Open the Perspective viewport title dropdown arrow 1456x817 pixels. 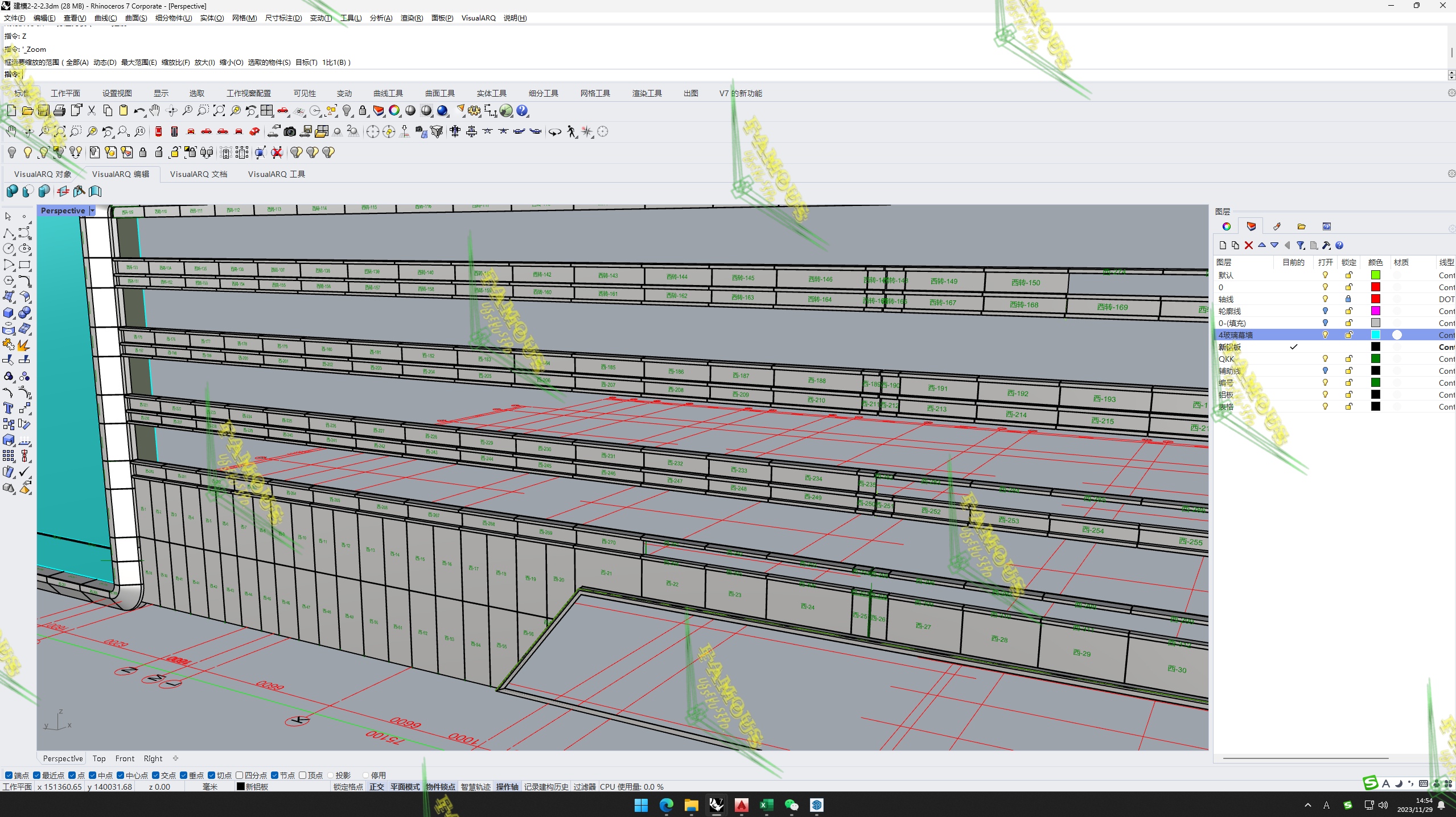coord(92,211)
